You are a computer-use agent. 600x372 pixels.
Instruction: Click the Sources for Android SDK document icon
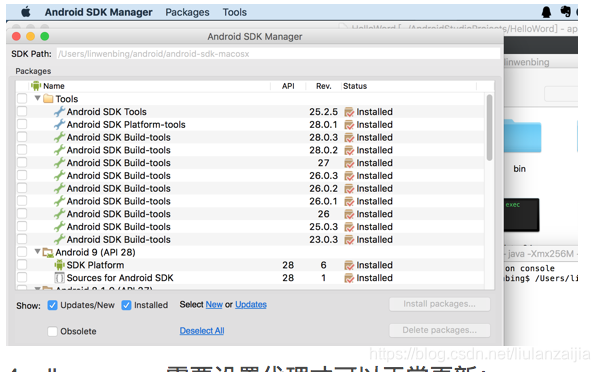[x=59, y=277]
